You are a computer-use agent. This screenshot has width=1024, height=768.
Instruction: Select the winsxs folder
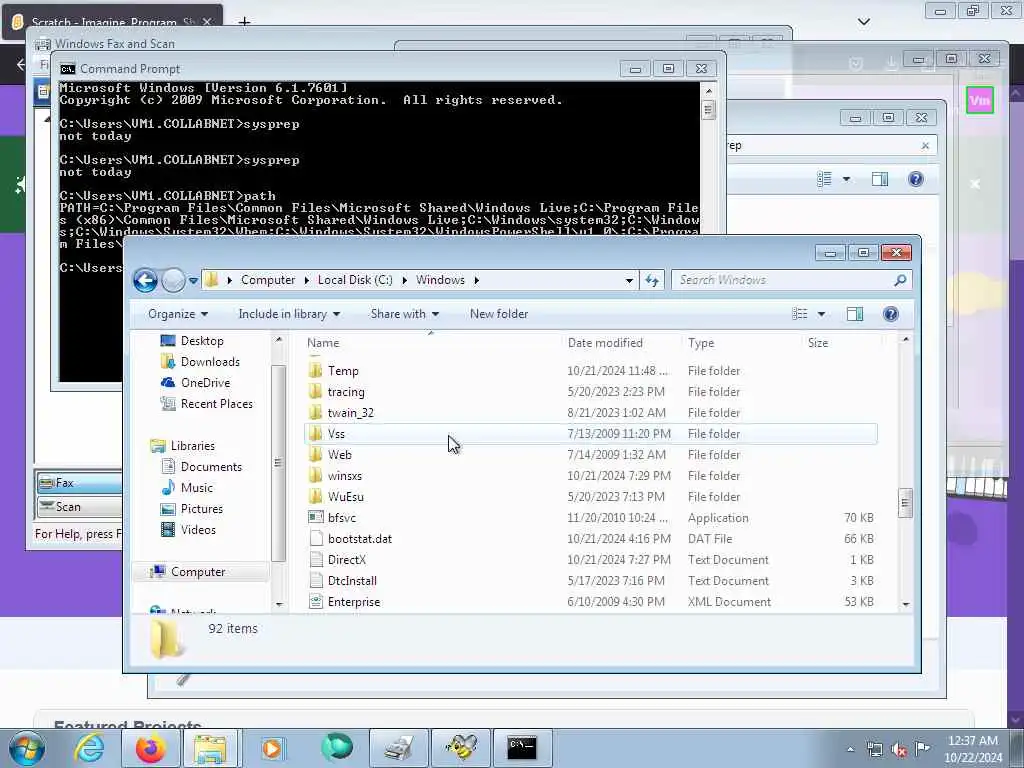point(590,476)
